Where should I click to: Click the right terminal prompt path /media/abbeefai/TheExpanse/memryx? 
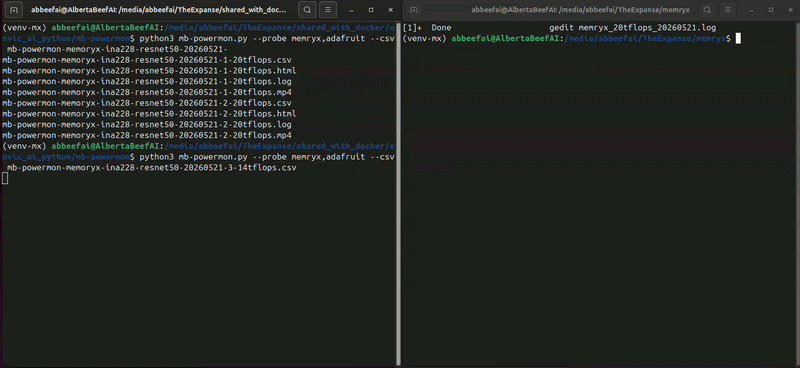click(x=645, y=38)
